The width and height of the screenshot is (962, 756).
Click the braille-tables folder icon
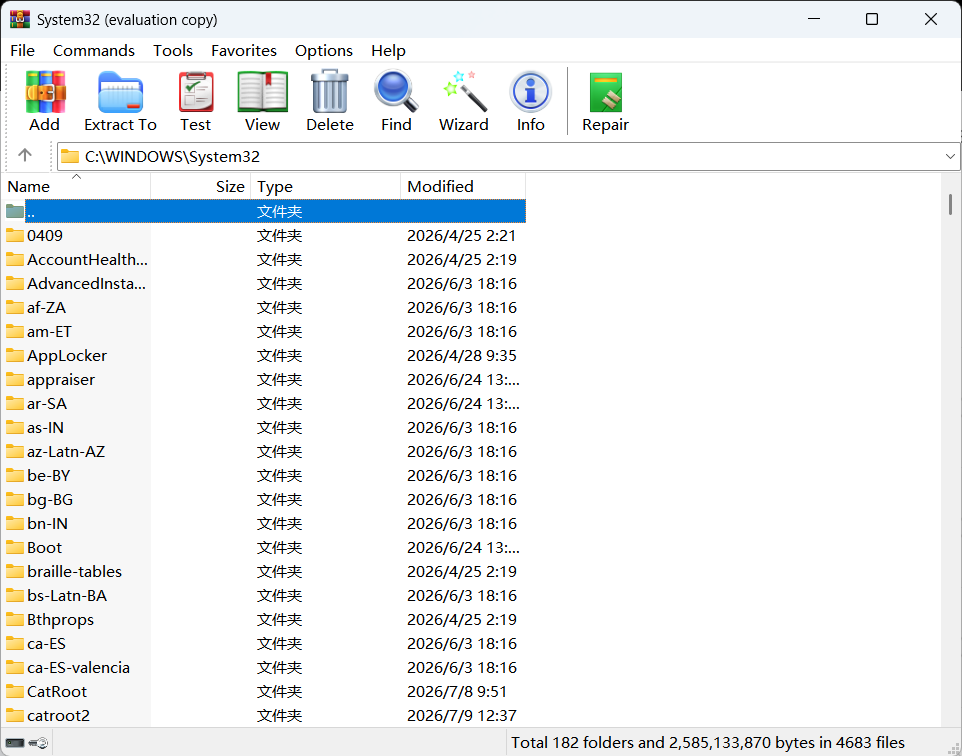(x=15, y=571)
